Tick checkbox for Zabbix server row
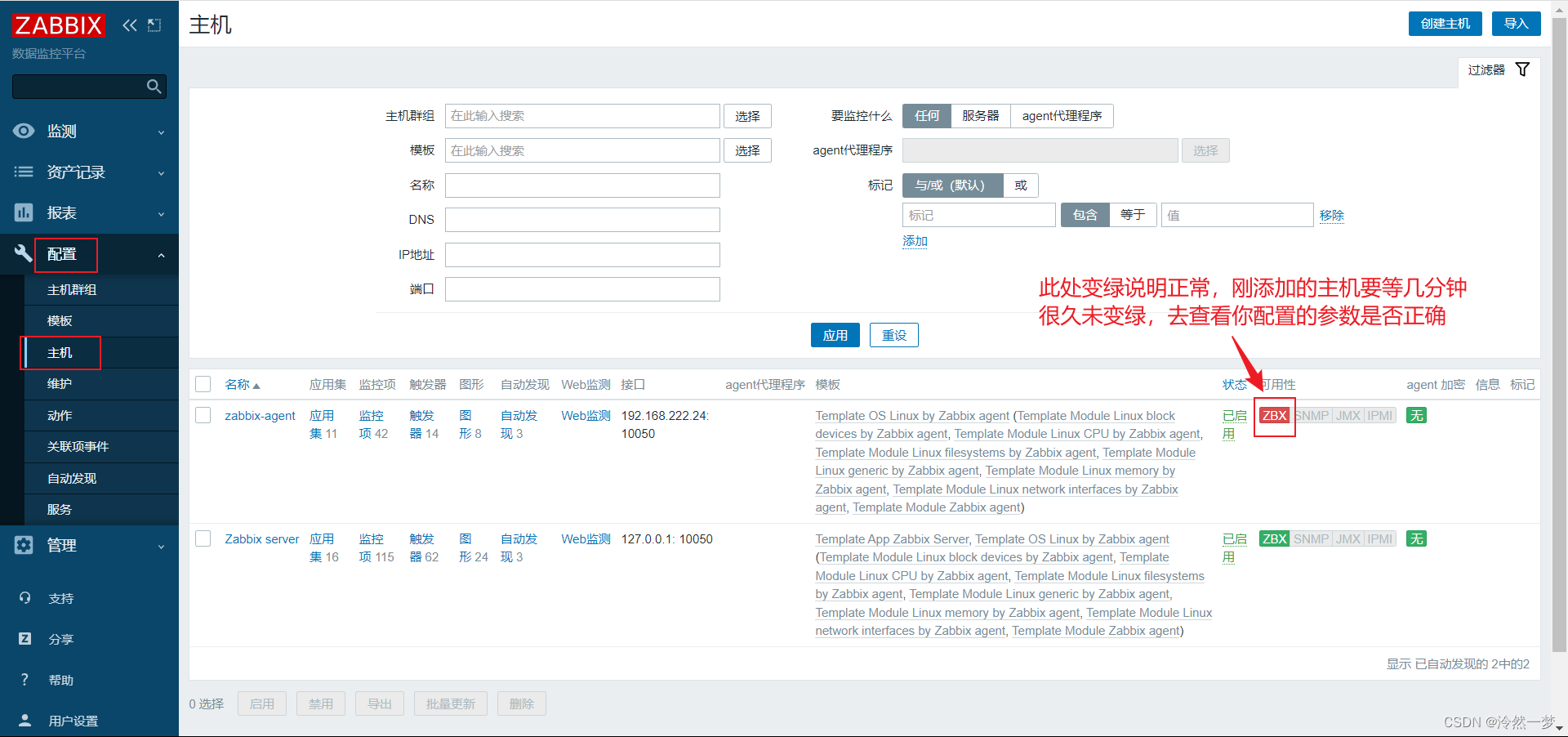 point(203,538)
